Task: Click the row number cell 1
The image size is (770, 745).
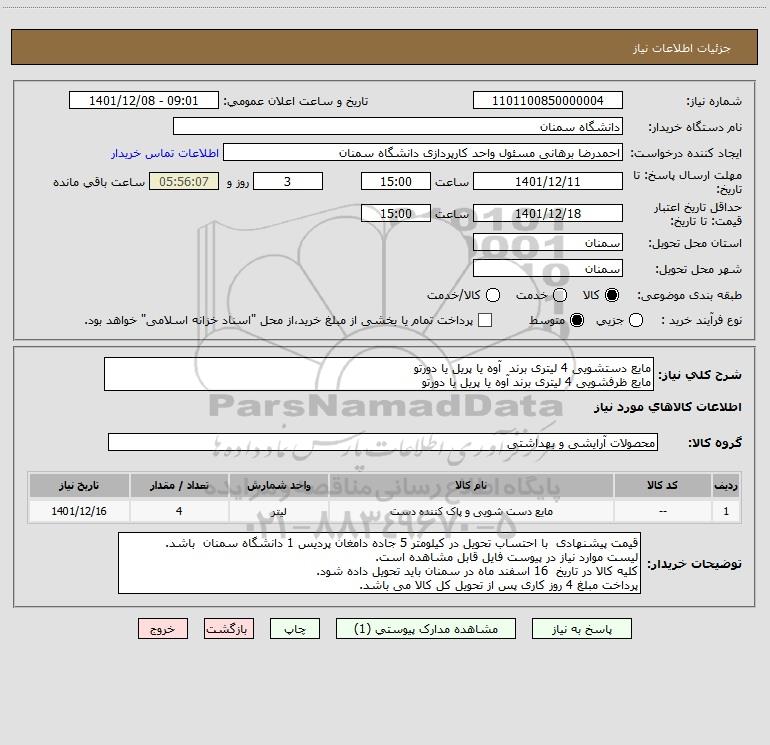Action: (726, 511)
